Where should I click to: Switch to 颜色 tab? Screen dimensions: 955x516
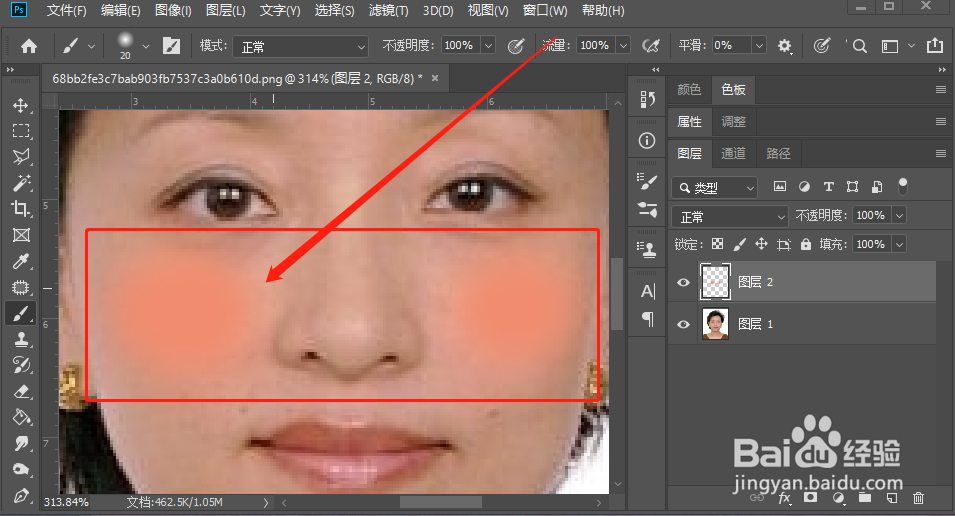(x=689, y=90)
